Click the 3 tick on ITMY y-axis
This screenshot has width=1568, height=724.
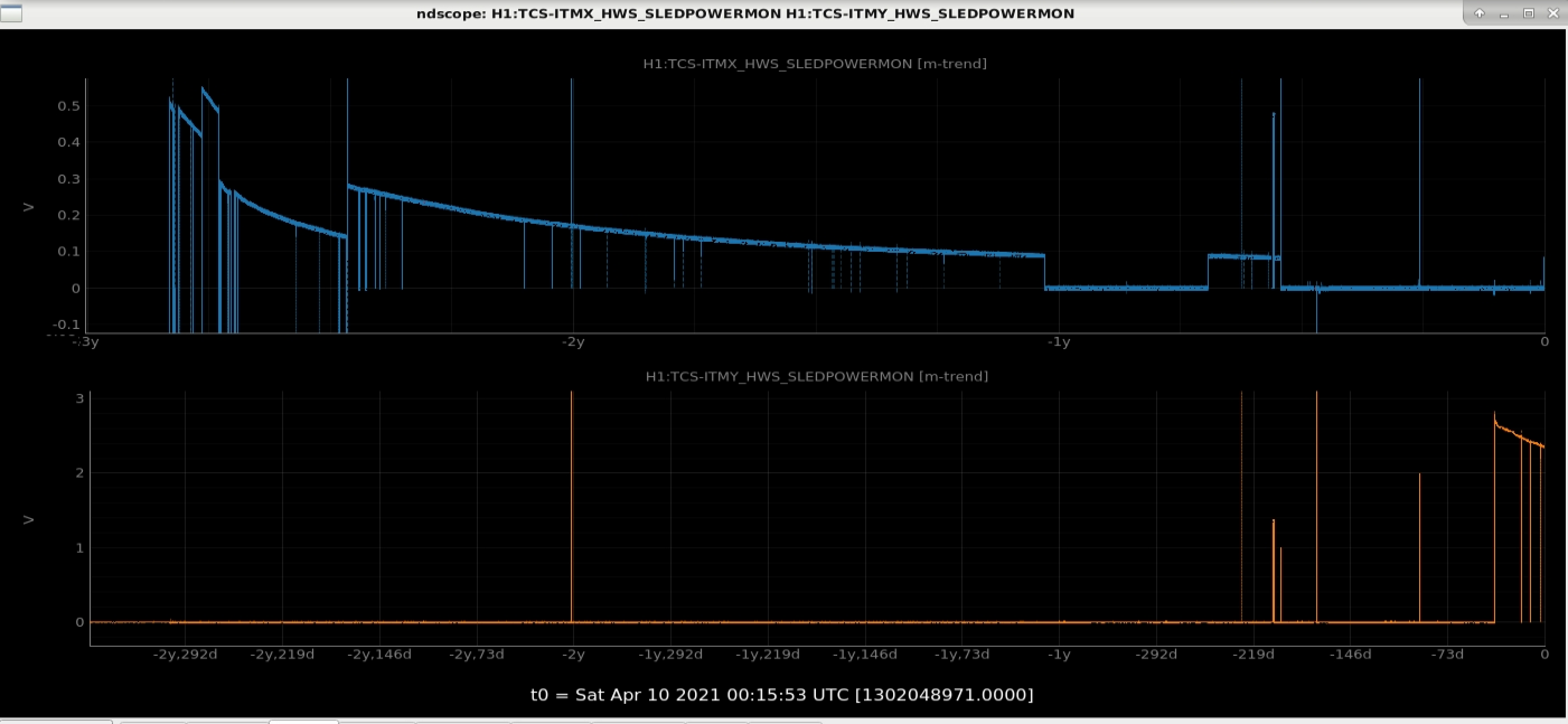79,398
